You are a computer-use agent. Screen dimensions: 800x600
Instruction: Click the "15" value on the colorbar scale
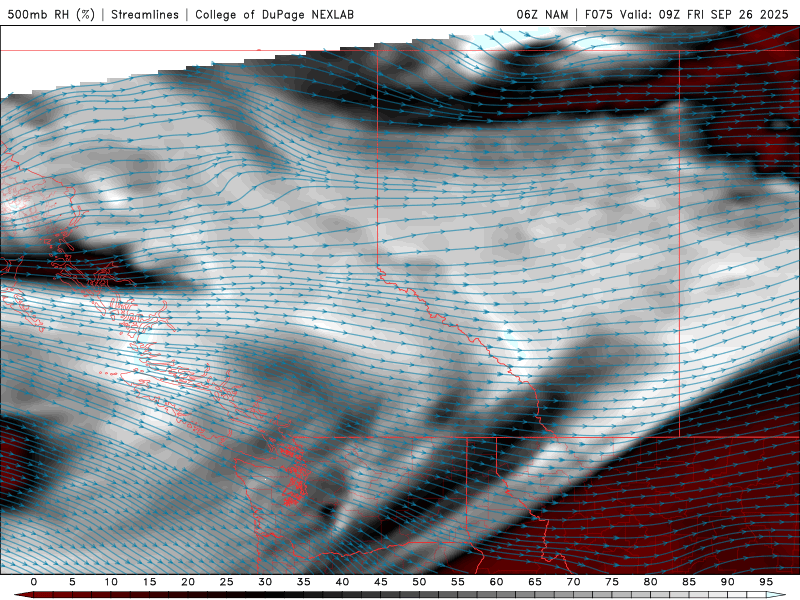149,582
